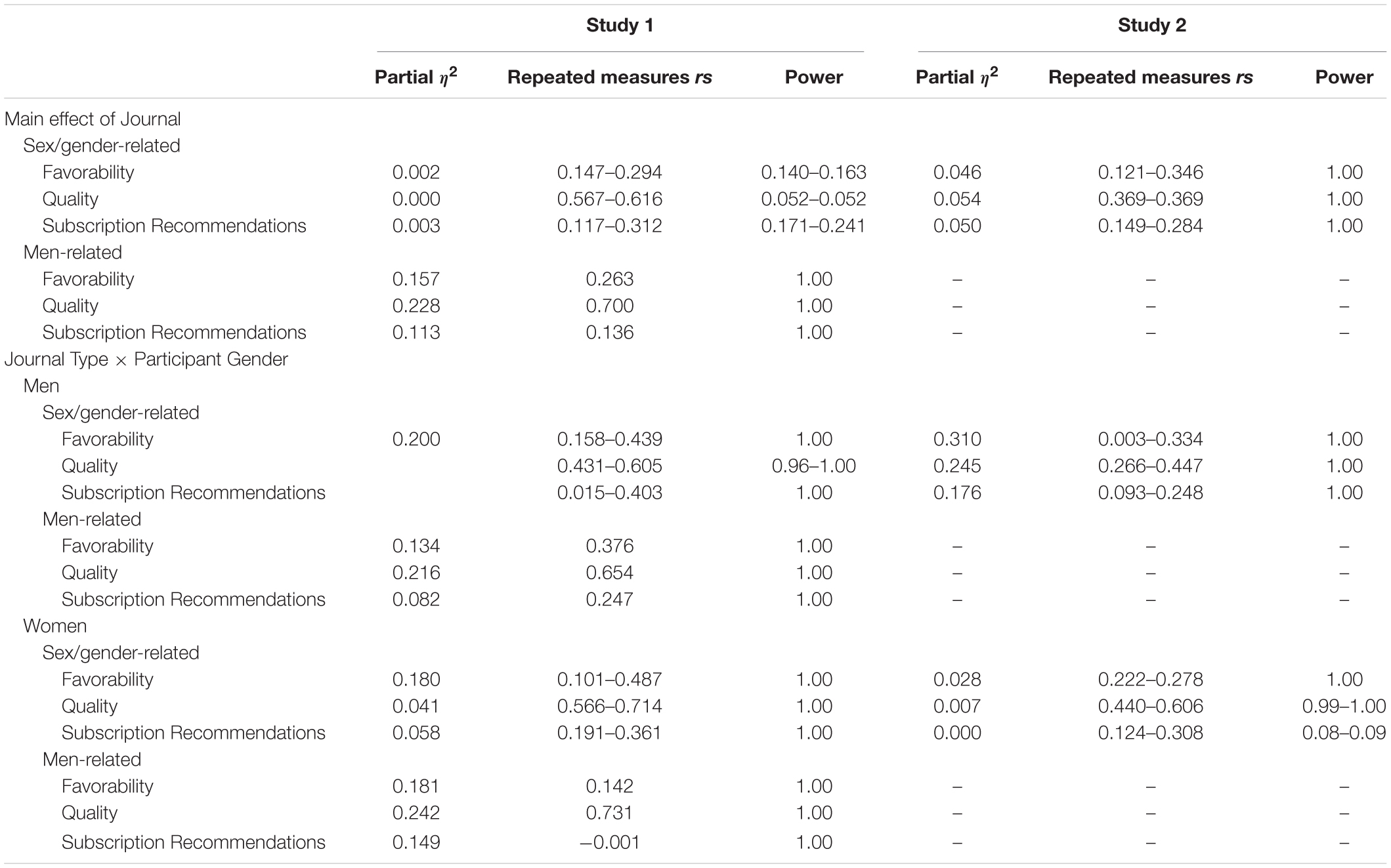Select the Main effect of Journal row label
The width and height of the screenshot is (1391, 868).
tap(93, 119)
